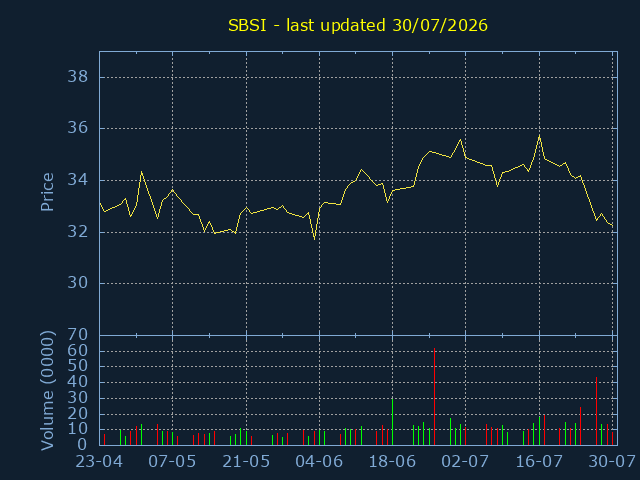Select the 30 price axis label
The width and height of the screenshot is (640, 480).
tap(78, 283)
